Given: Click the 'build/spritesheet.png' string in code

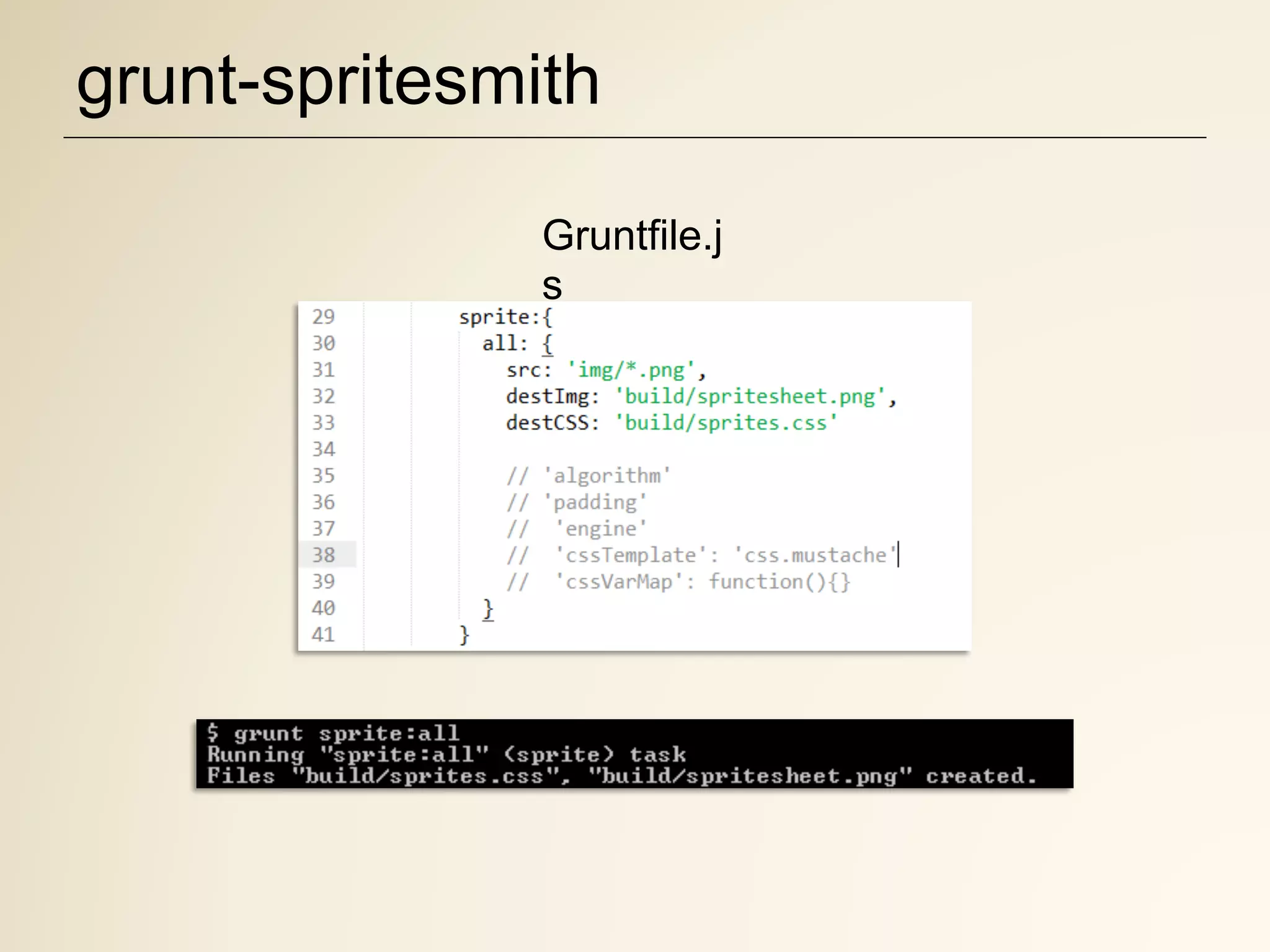Looking at the screenshot, I should click(x=751, y=397).
